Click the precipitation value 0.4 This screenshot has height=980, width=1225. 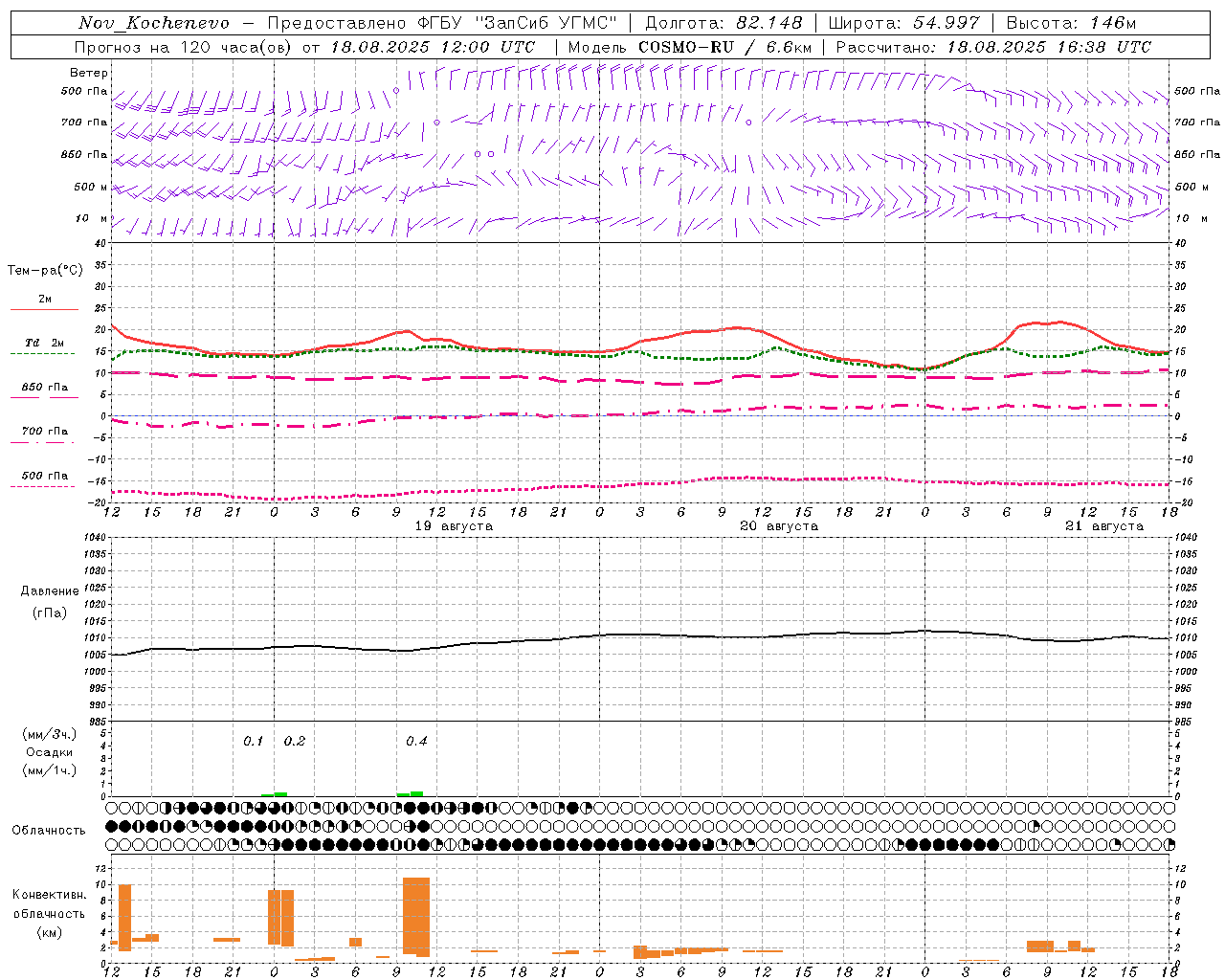click(416, 741)
